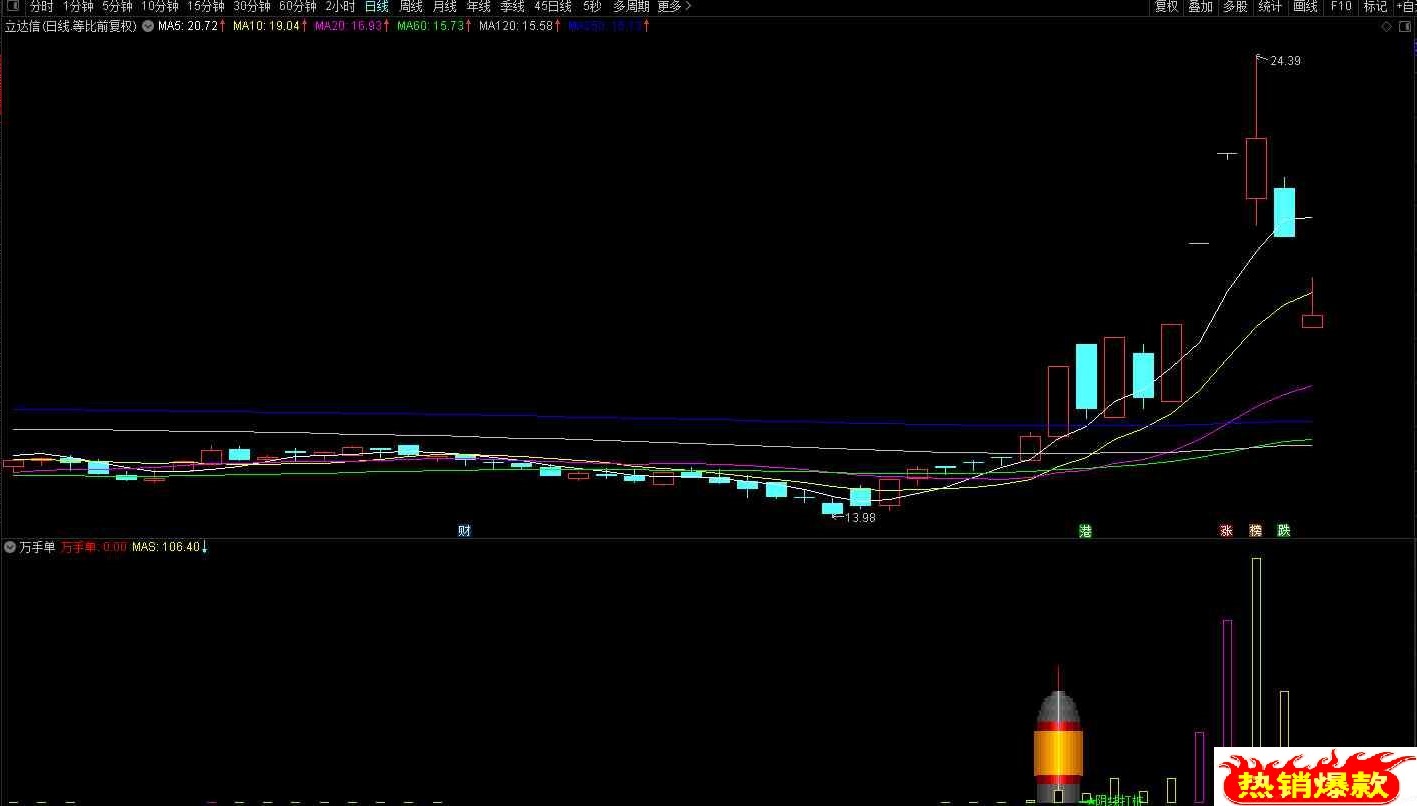The width and height of the screenshot is (1417, 806).
Task: Select the 30分钟 period tab
Action: (252, 6)
